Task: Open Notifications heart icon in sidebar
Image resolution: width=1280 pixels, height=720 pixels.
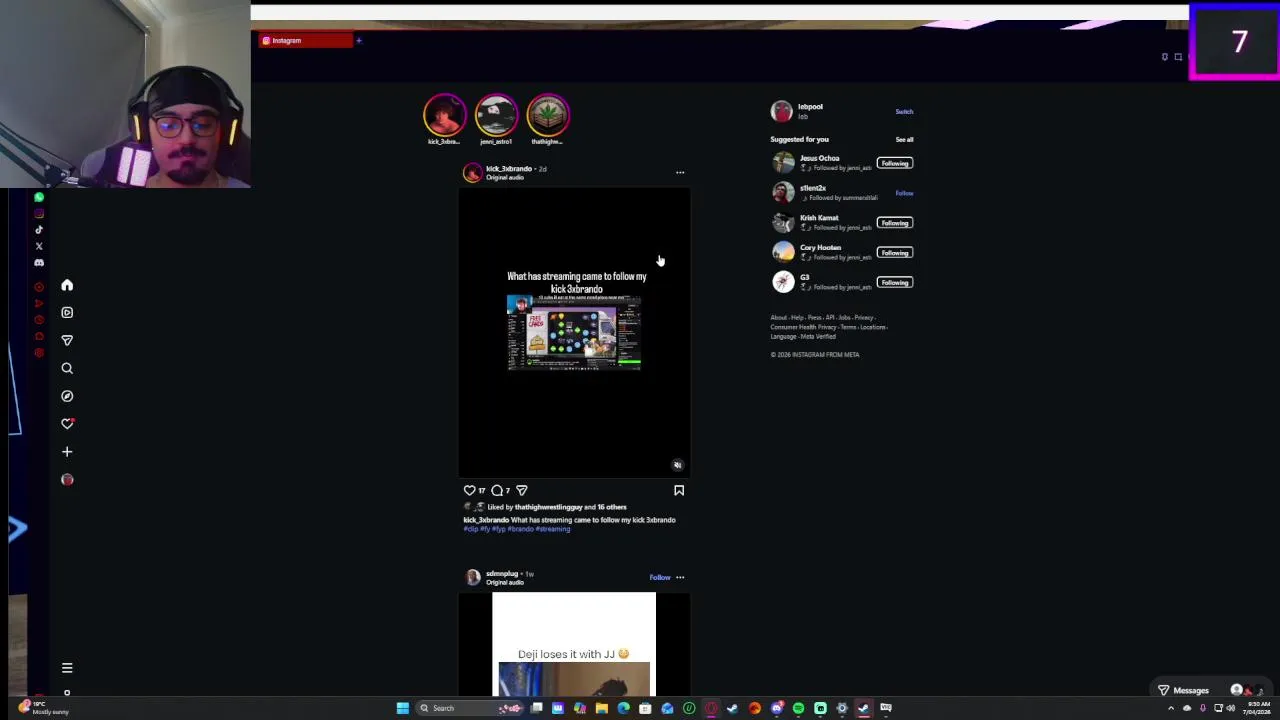Action: (67, 423)
